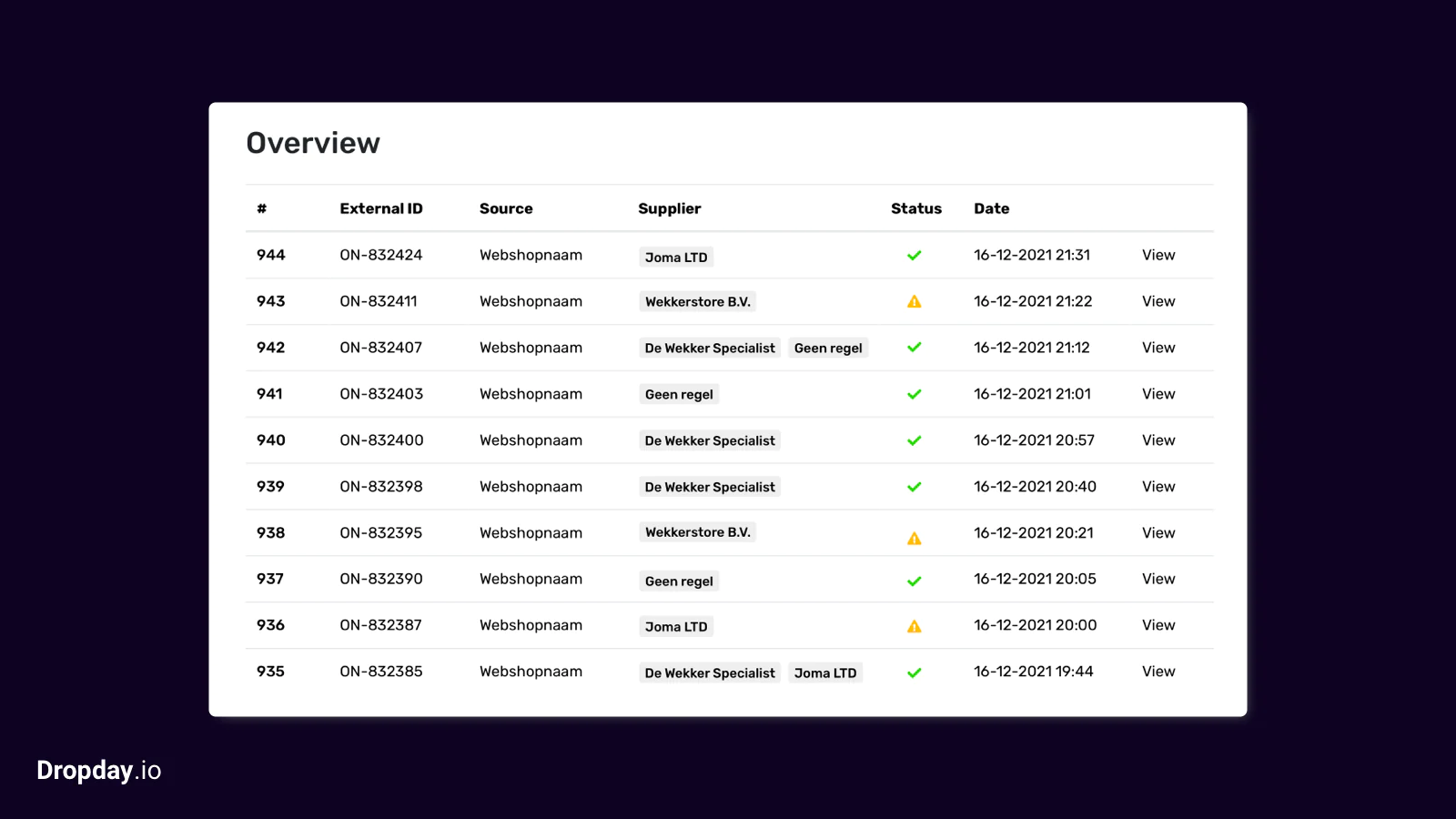Click the # column header
This screenshot has height=819, width=1456.
(x=262, y=208)
